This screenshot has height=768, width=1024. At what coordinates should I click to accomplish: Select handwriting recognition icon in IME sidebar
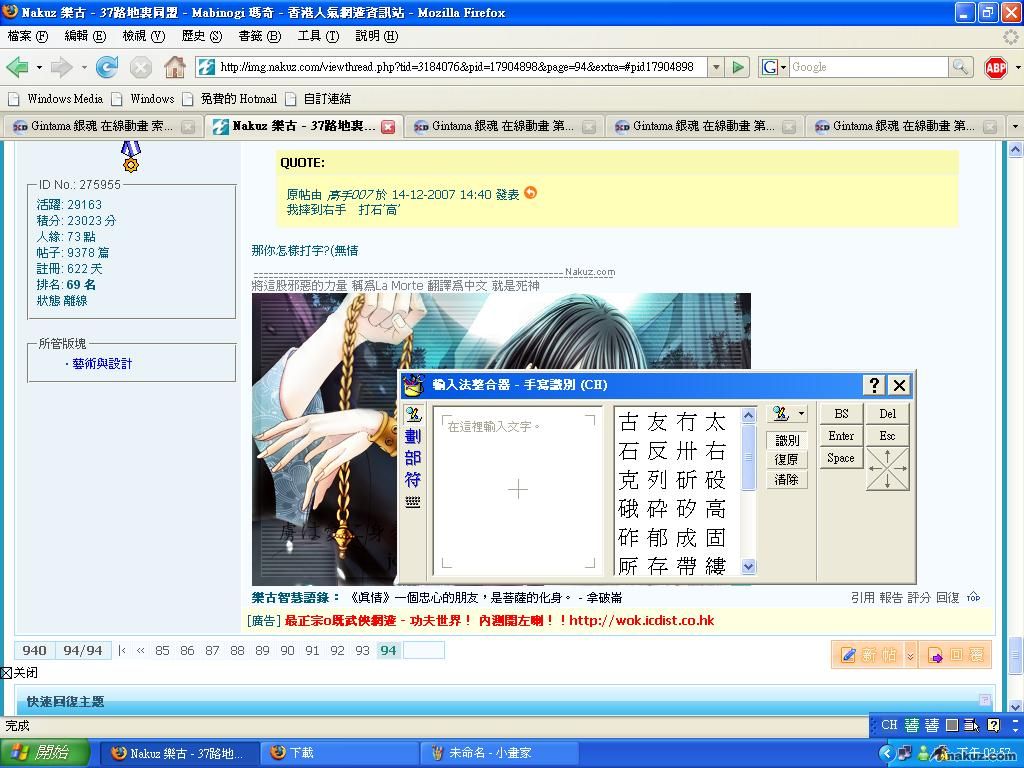click(x=413, y=414)
